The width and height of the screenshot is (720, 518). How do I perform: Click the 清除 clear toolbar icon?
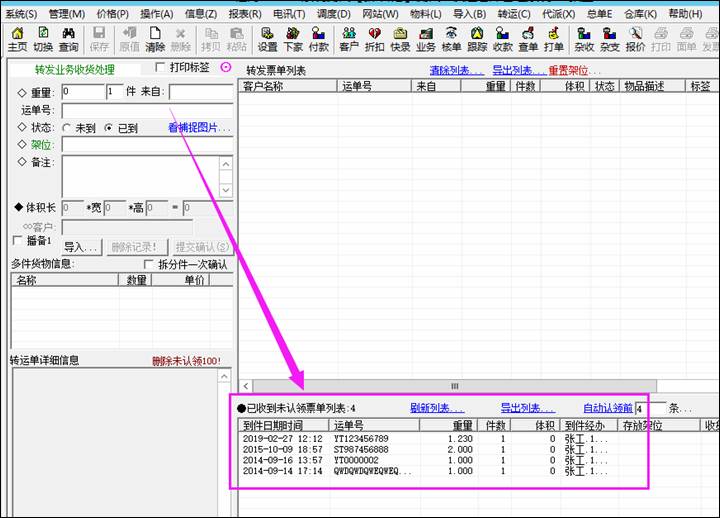coord(155,39)
